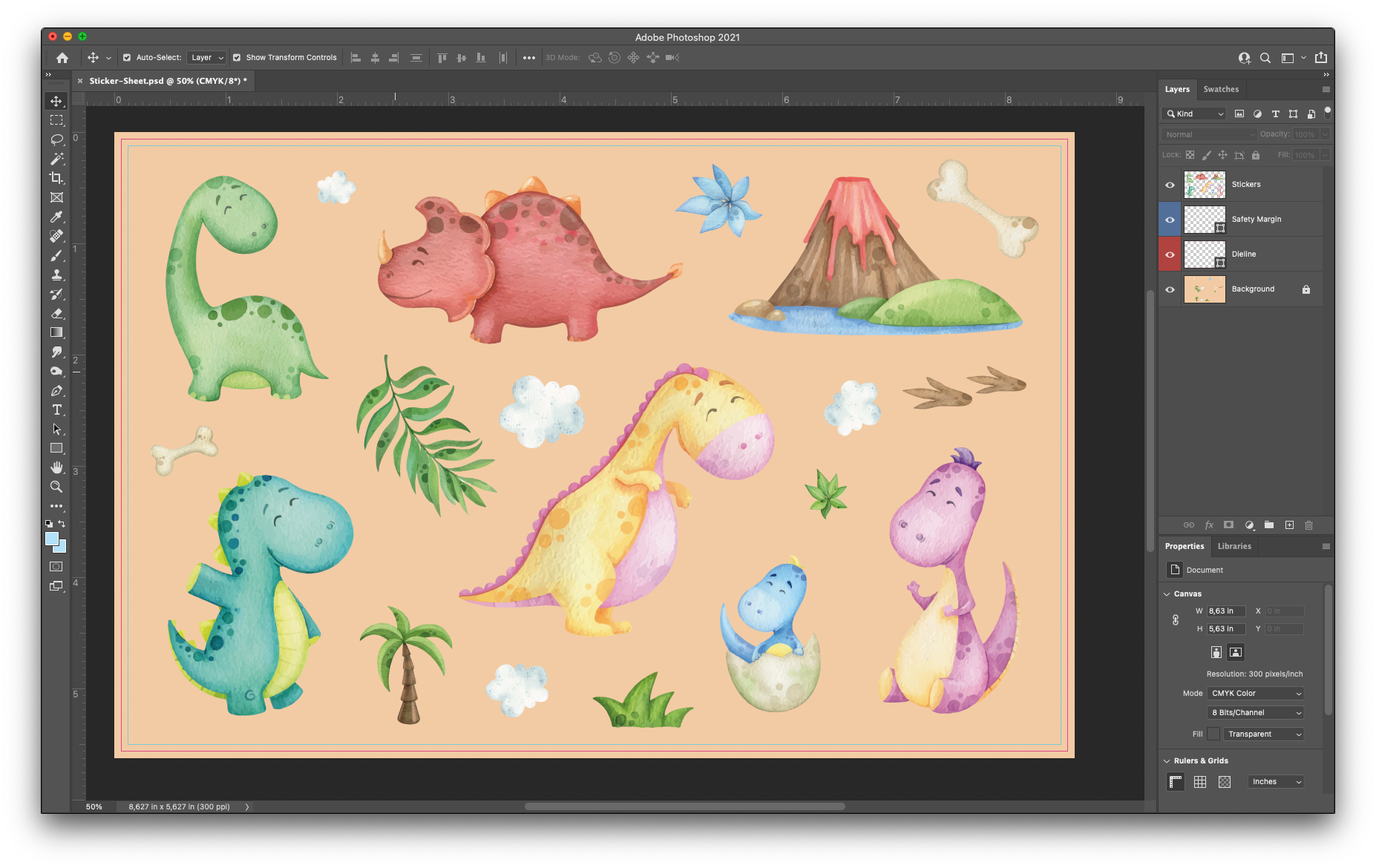Disable Show Transform Controls checkbox

coord(237,58)
